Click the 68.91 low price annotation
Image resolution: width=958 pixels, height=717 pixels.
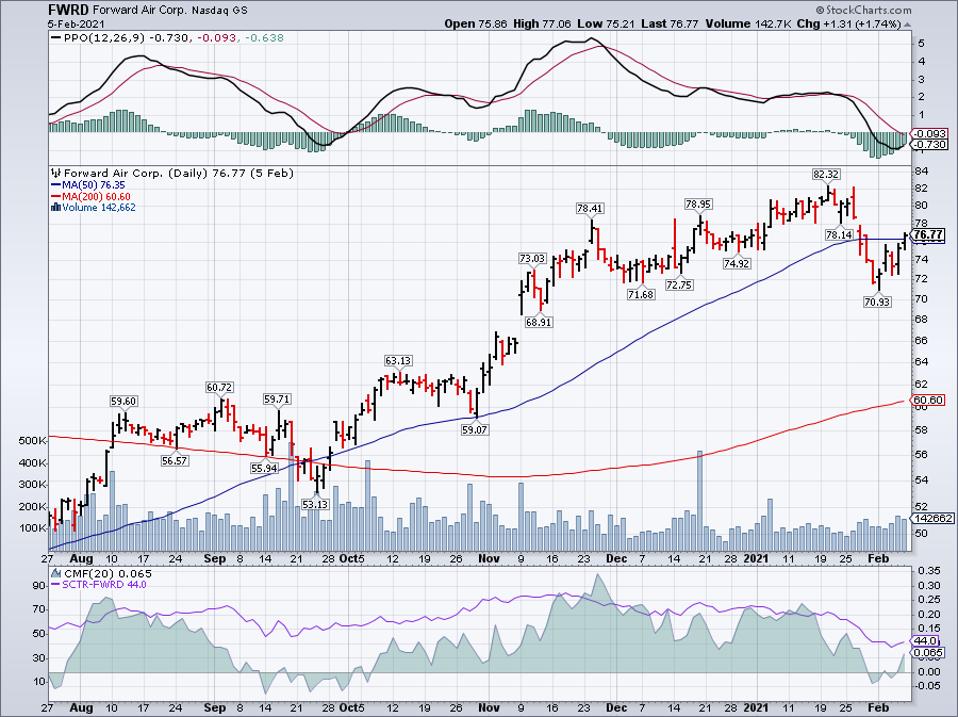(x=538, y=322)
